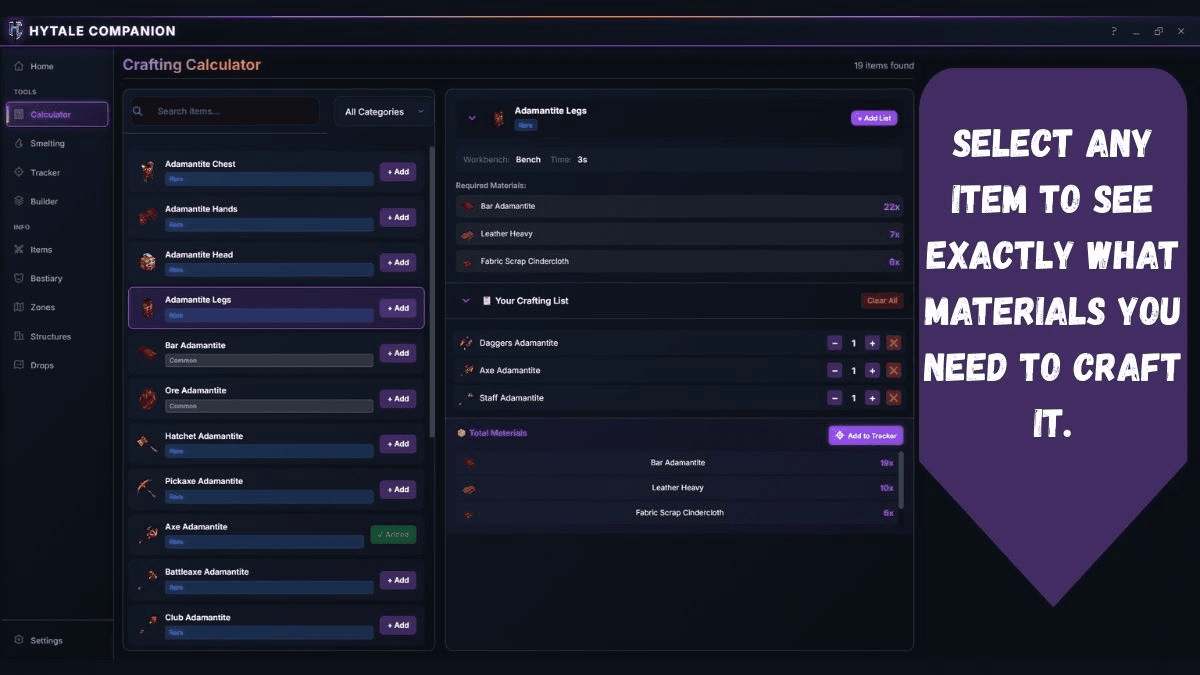Click the Adamantite Hands item icon

148,217
